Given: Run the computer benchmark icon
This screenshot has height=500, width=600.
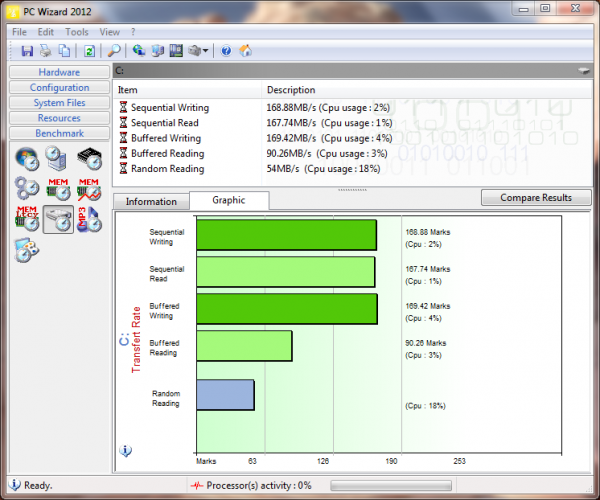Looking at the screenshot, I should click(x=57, y=158).
